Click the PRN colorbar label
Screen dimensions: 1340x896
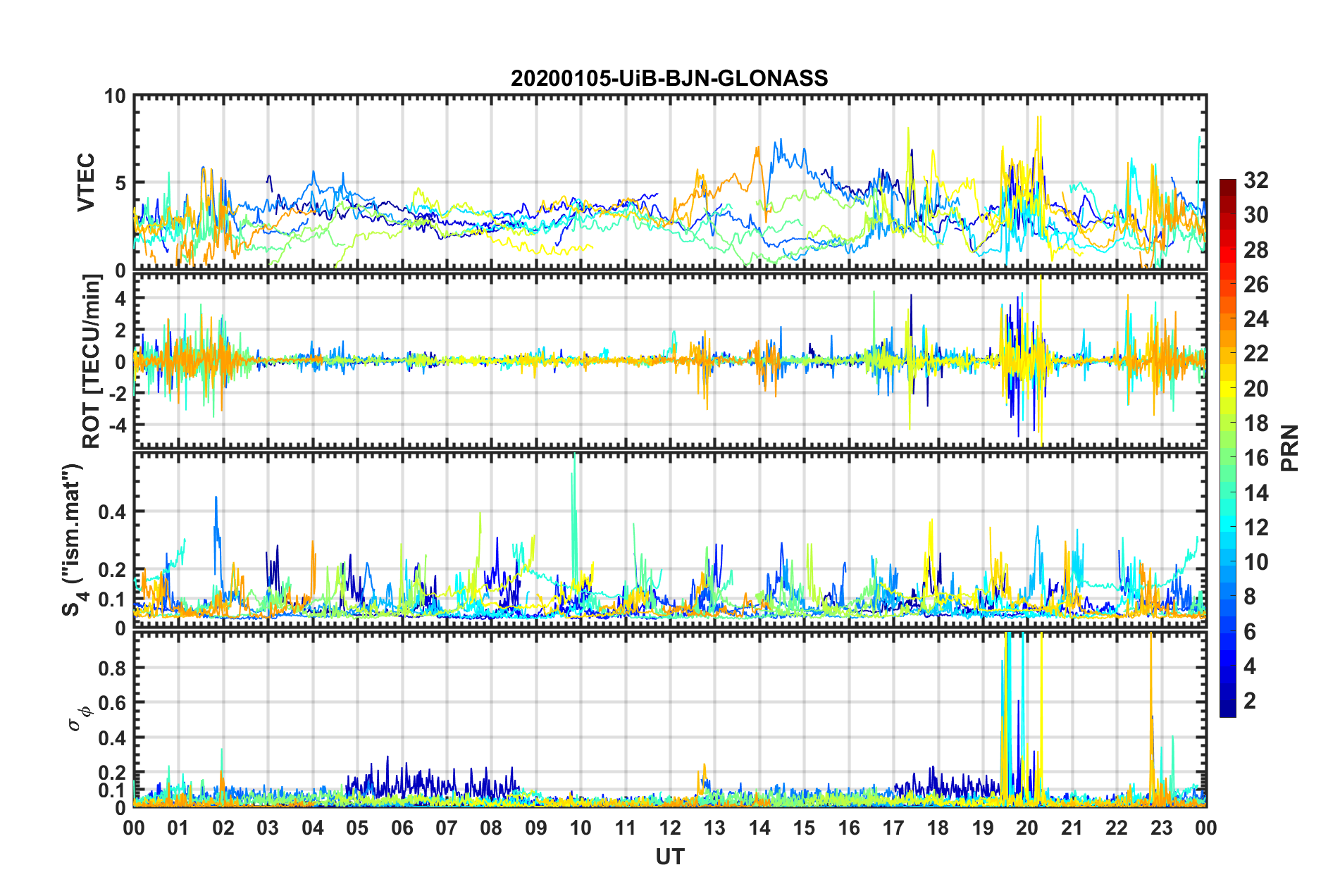[1290, 448]
